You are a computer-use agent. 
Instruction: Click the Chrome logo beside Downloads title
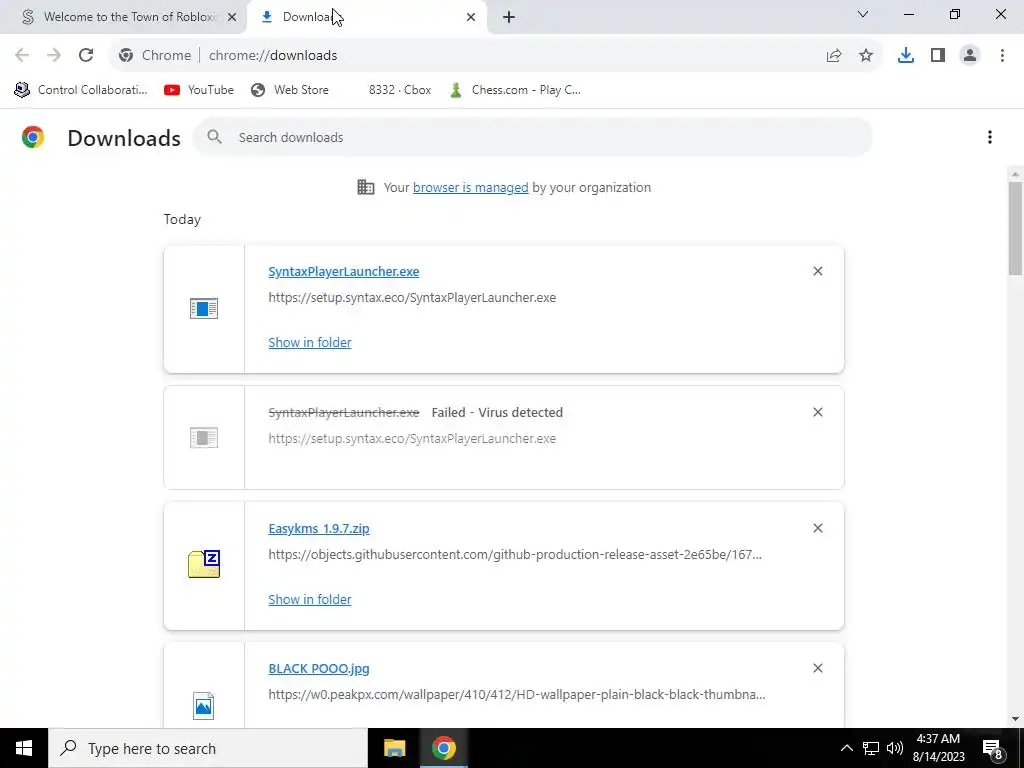tap(33, 137)
